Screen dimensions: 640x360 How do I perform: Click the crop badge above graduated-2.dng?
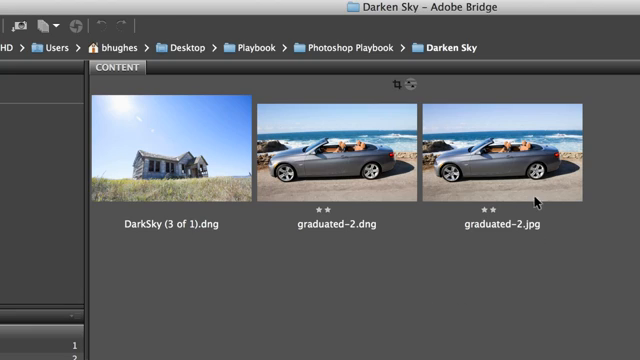point(397,84)
